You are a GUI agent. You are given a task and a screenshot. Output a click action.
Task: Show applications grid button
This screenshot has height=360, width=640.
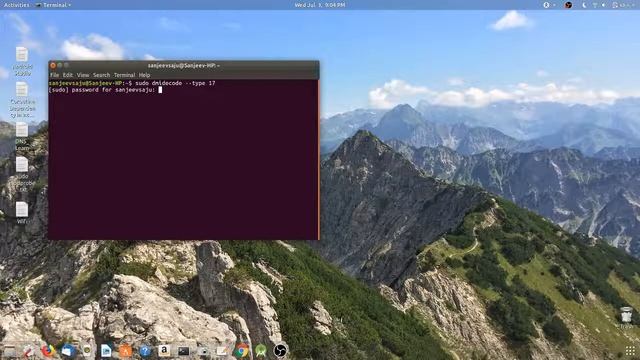tap(630, 350)
